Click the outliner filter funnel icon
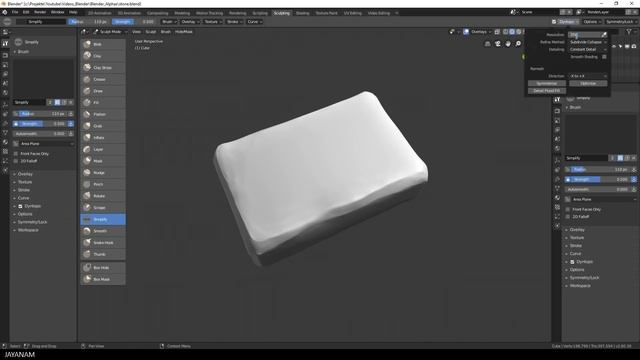 click(629, 32)
